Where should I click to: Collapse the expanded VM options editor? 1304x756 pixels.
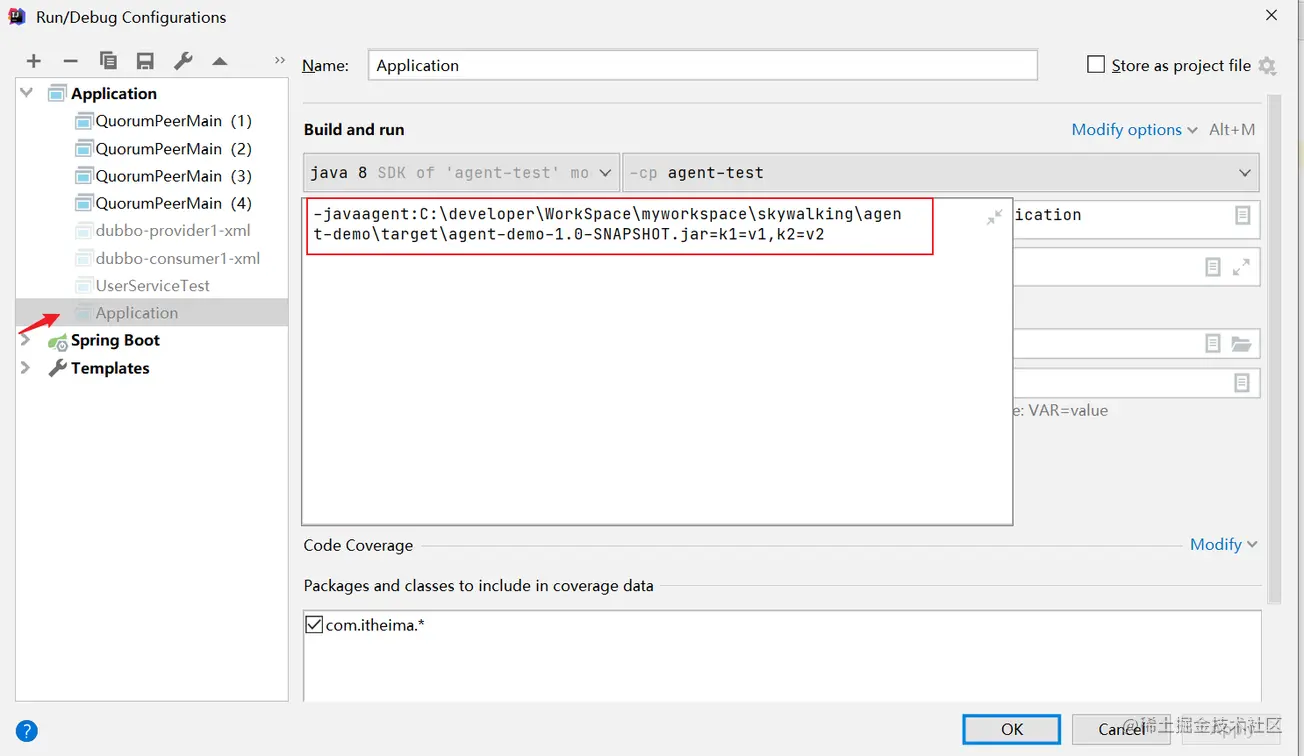click(x=994, y=217)
